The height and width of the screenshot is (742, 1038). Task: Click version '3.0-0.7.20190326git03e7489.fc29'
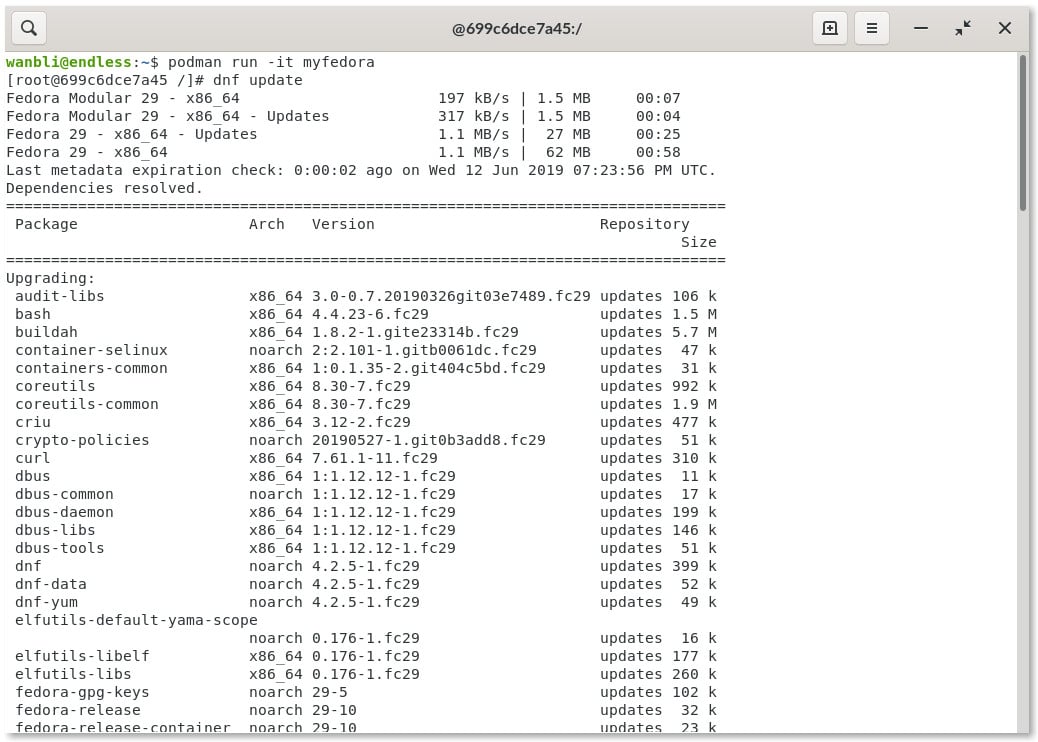click(451, 296)
